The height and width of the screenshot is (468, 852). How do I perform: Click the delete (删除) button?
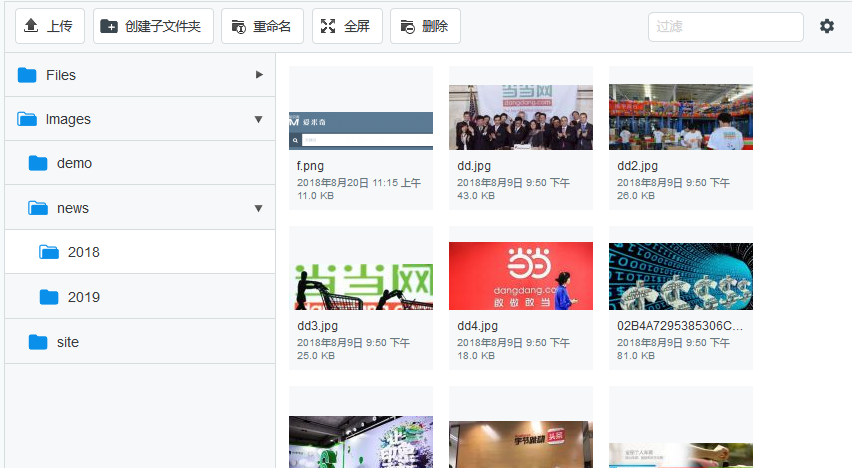click(425, 26)
